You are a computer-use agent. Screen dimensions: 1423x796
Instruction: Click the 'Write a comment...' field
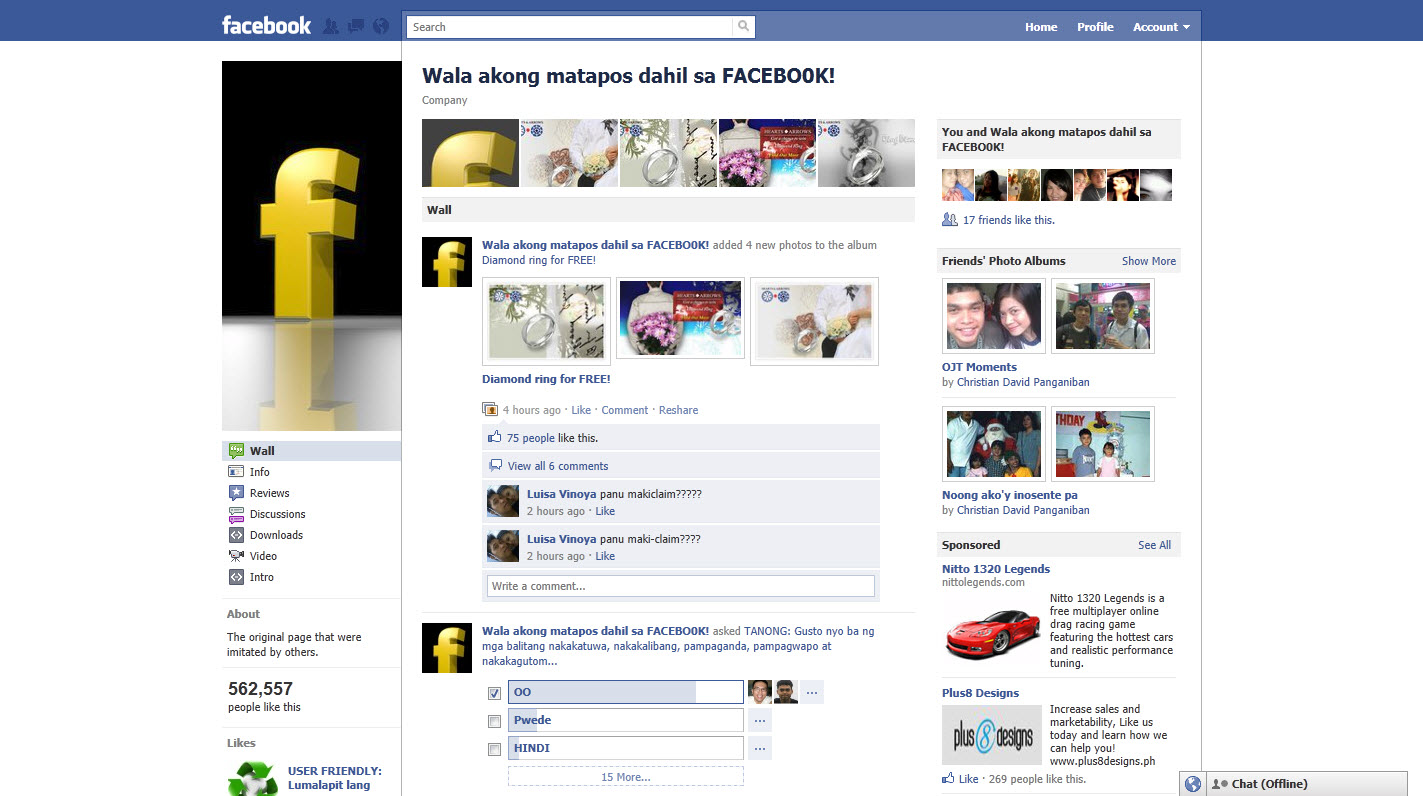(681, 586)
